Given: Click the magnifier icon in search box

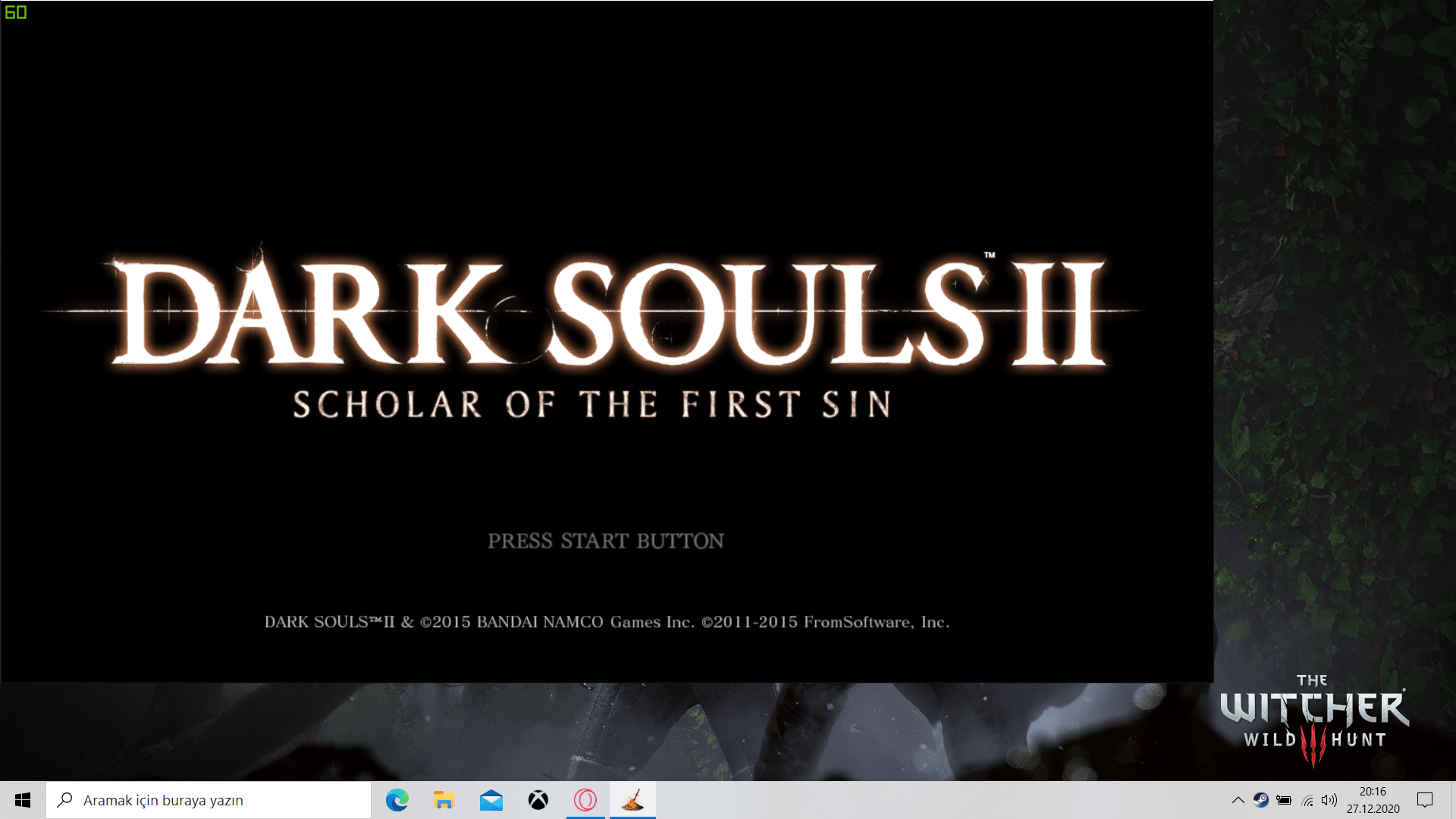Looking at the screenshot, I should (x=65, y=800).
